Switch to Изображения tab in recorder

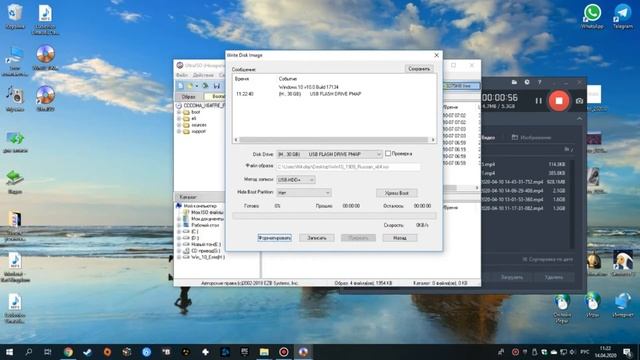[531, 138]
